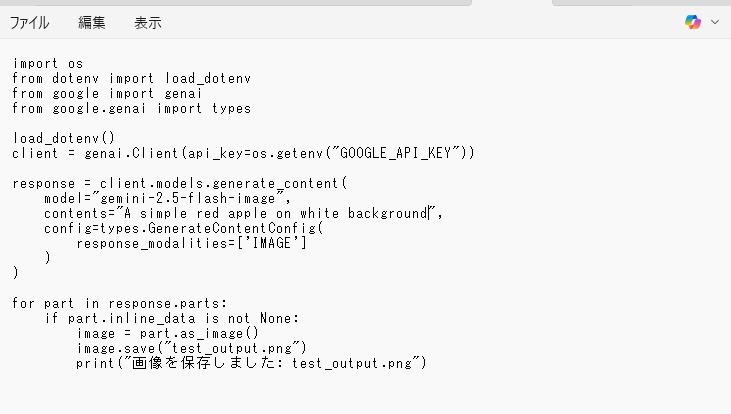Viewport: 731px width, 414px height.
Task: Click 'types' in the google.genai import line
Action: [231, 108]
